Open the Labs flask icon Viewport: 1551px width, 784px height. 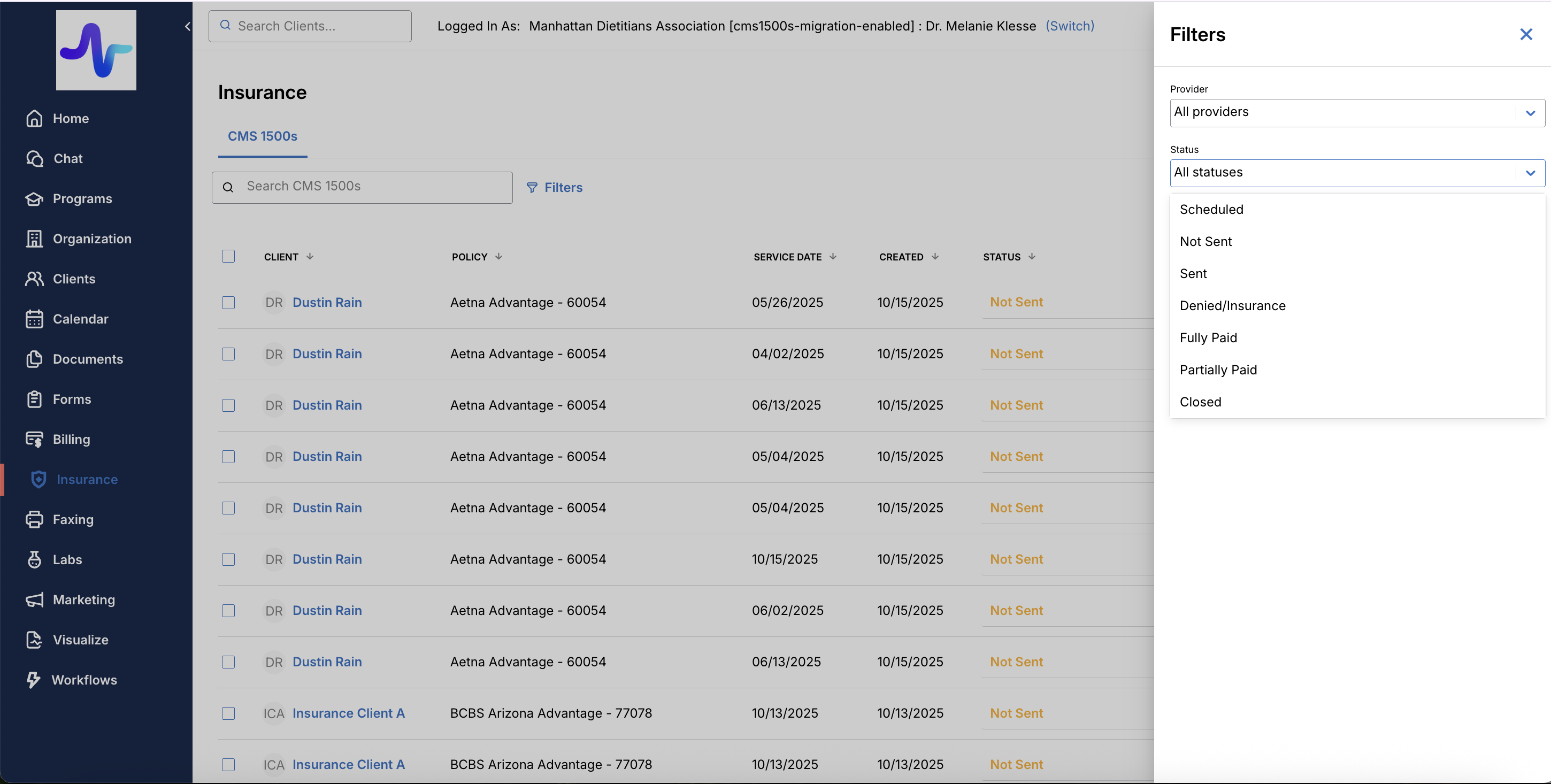[34, 560]
